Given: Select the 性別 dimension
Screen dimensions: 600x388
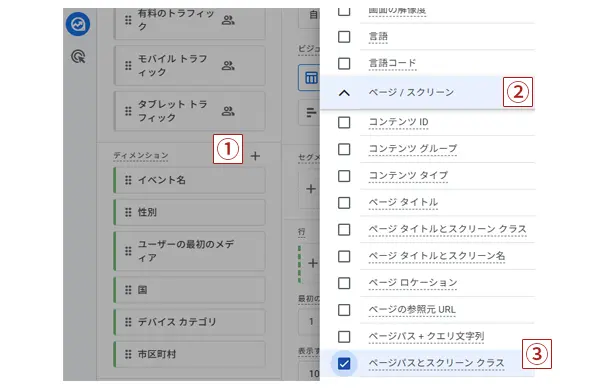Looking at the screenshot, I should click(x=189, y=212).
